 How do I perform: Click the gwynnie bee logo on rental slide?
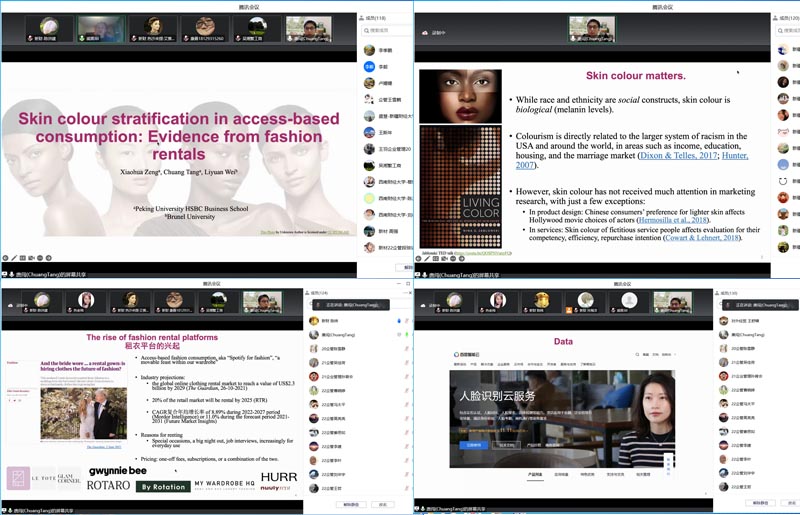(x=117, y=470)
